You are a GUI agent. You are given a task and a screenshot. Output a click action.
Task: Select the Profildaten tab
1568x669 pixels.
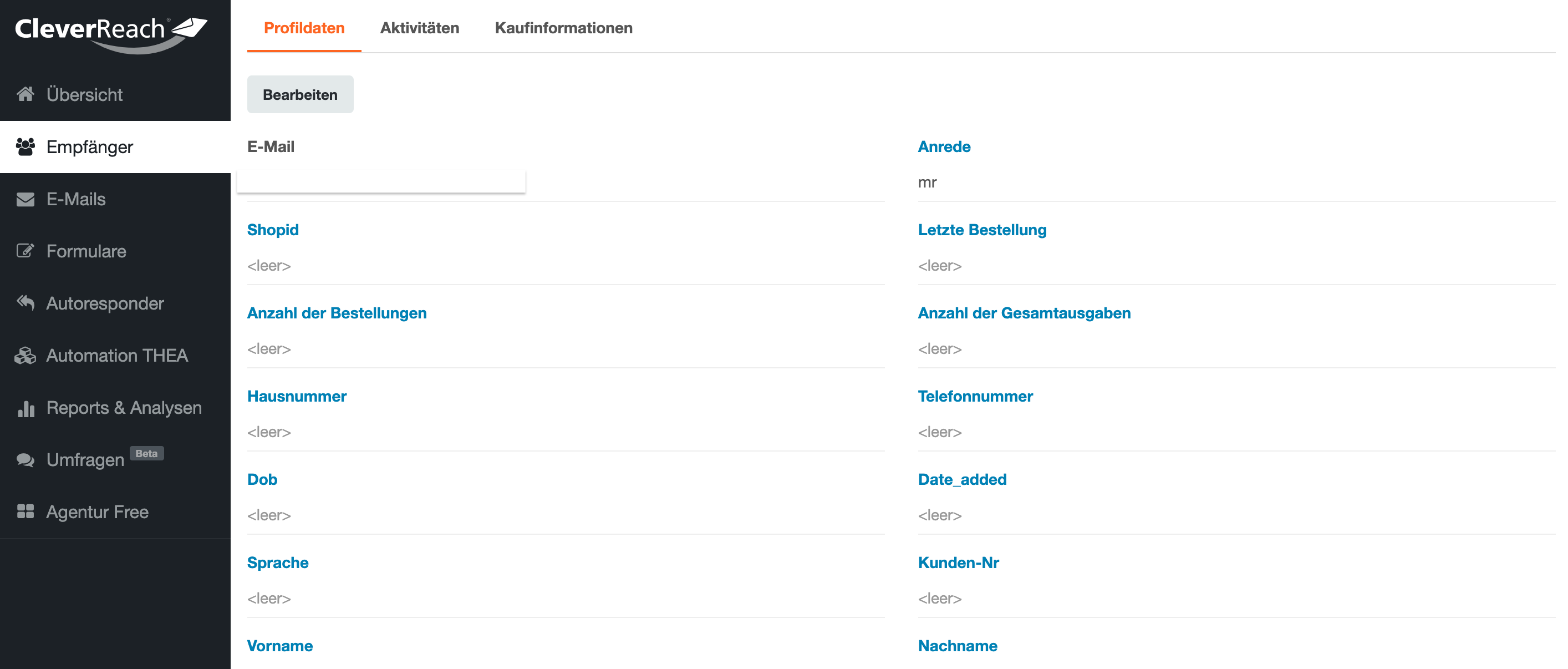(304, 28)
